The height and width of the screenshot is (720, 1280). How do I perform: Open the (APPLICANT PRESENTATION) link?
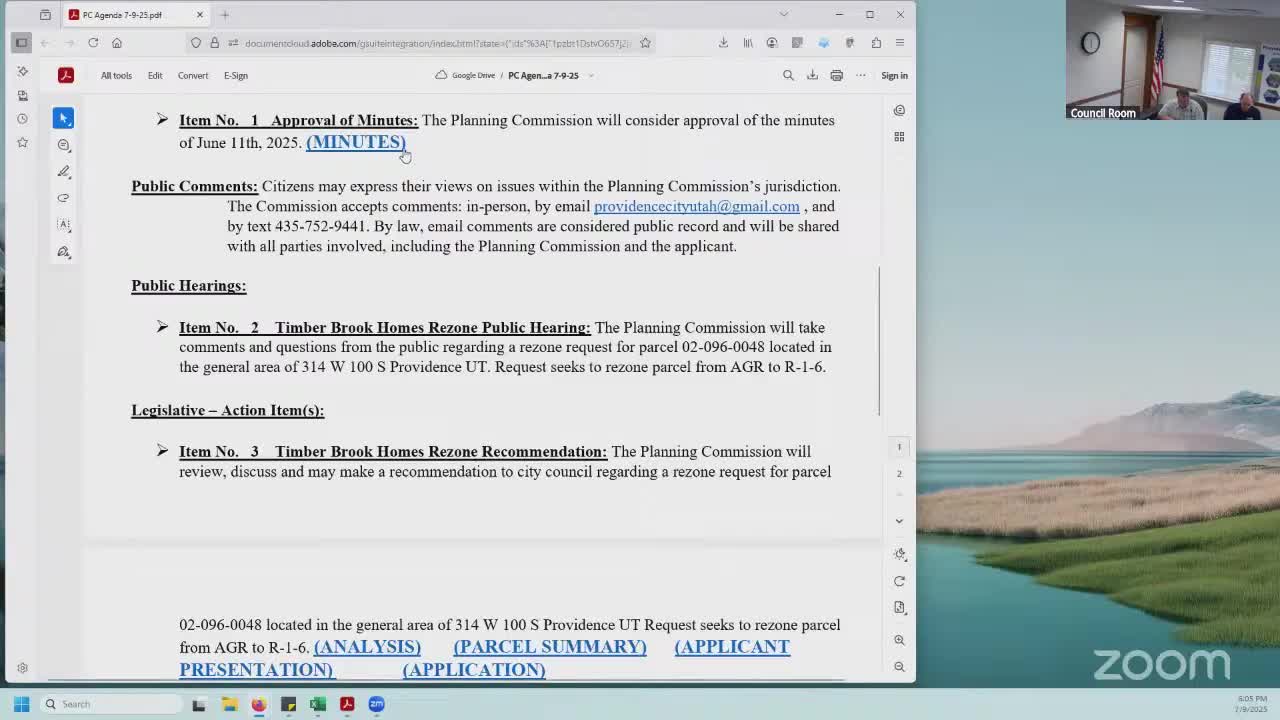coord(732,647)
